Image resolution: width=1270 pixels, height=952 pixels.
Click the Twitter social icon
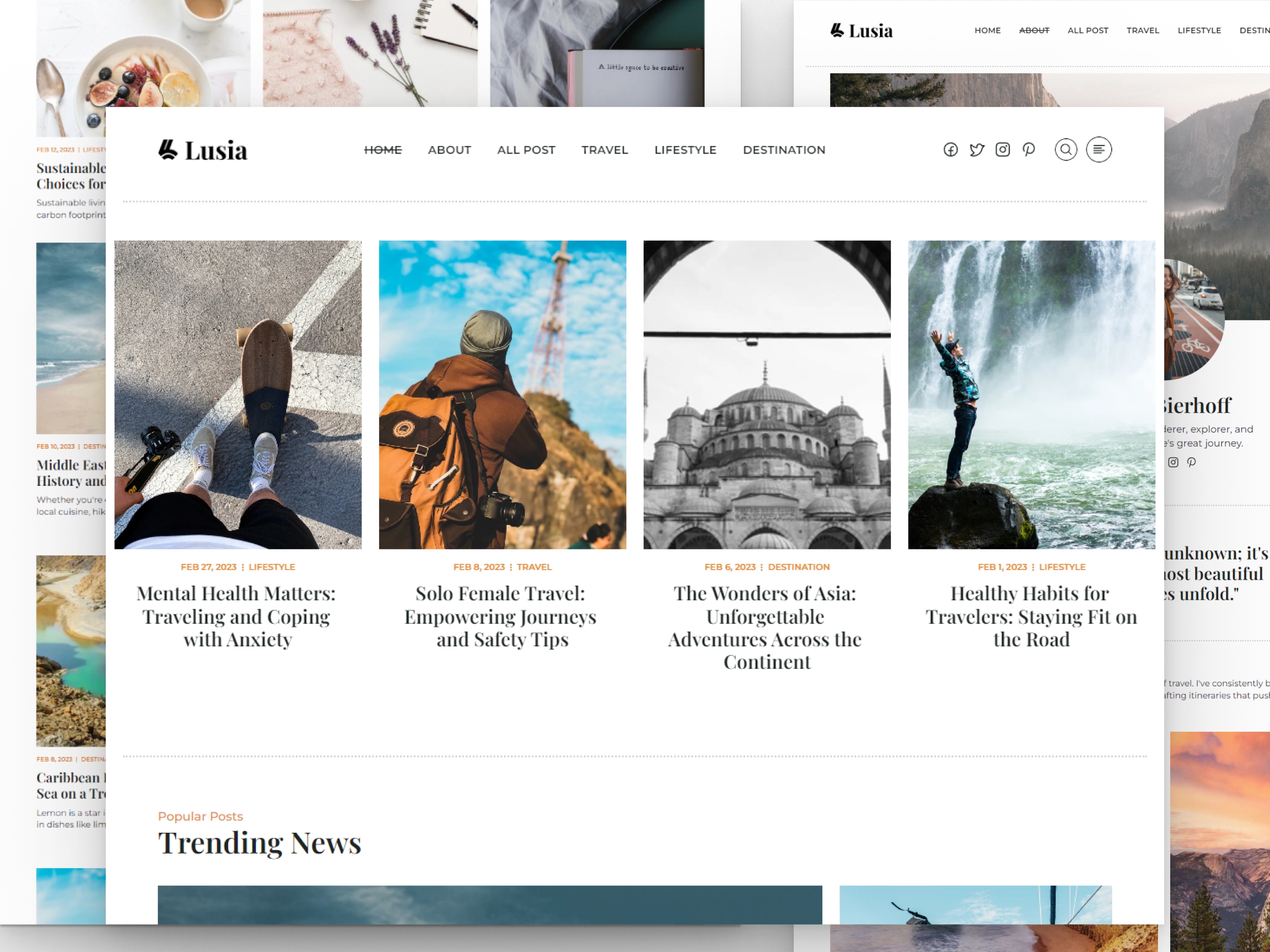click(975, 150)
